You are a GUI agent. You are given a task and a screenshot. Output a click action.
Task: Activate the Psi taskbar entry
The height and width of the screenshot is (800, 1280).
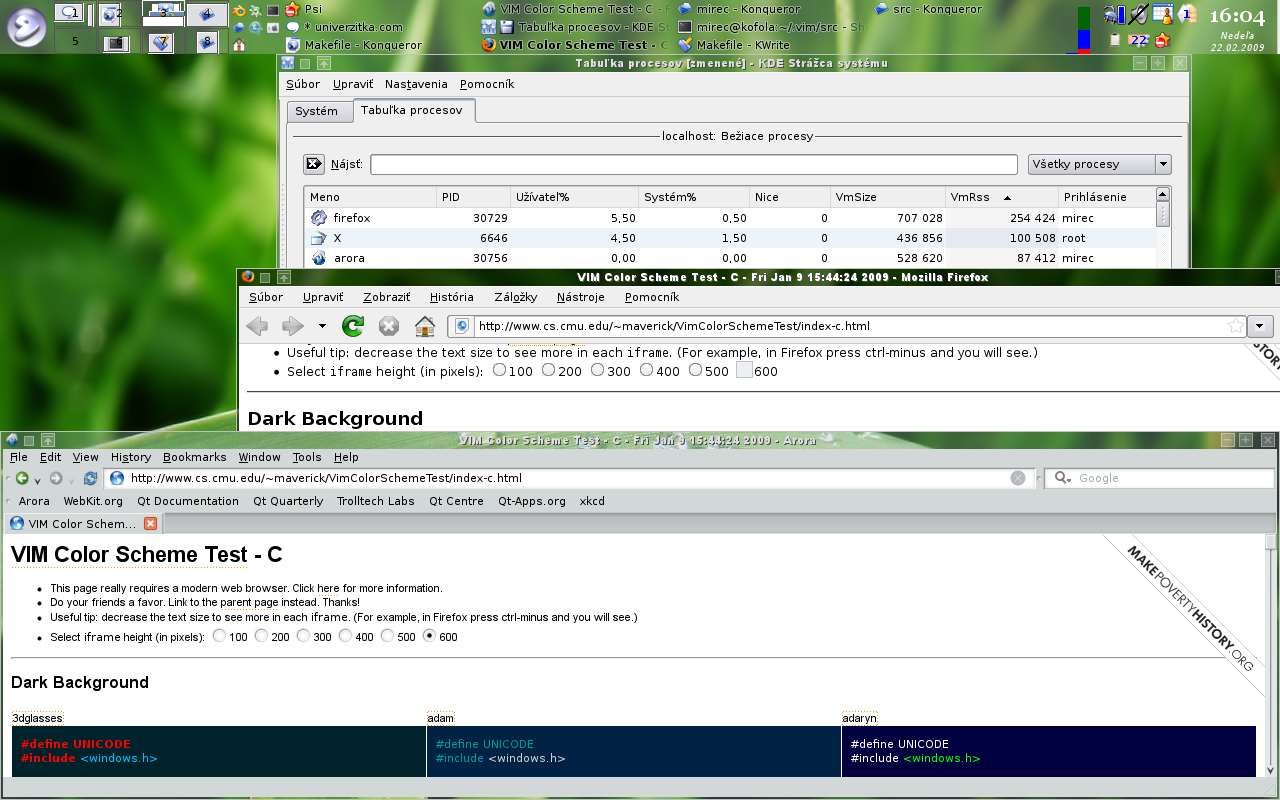pyautogui.click(x=304, y=9)
